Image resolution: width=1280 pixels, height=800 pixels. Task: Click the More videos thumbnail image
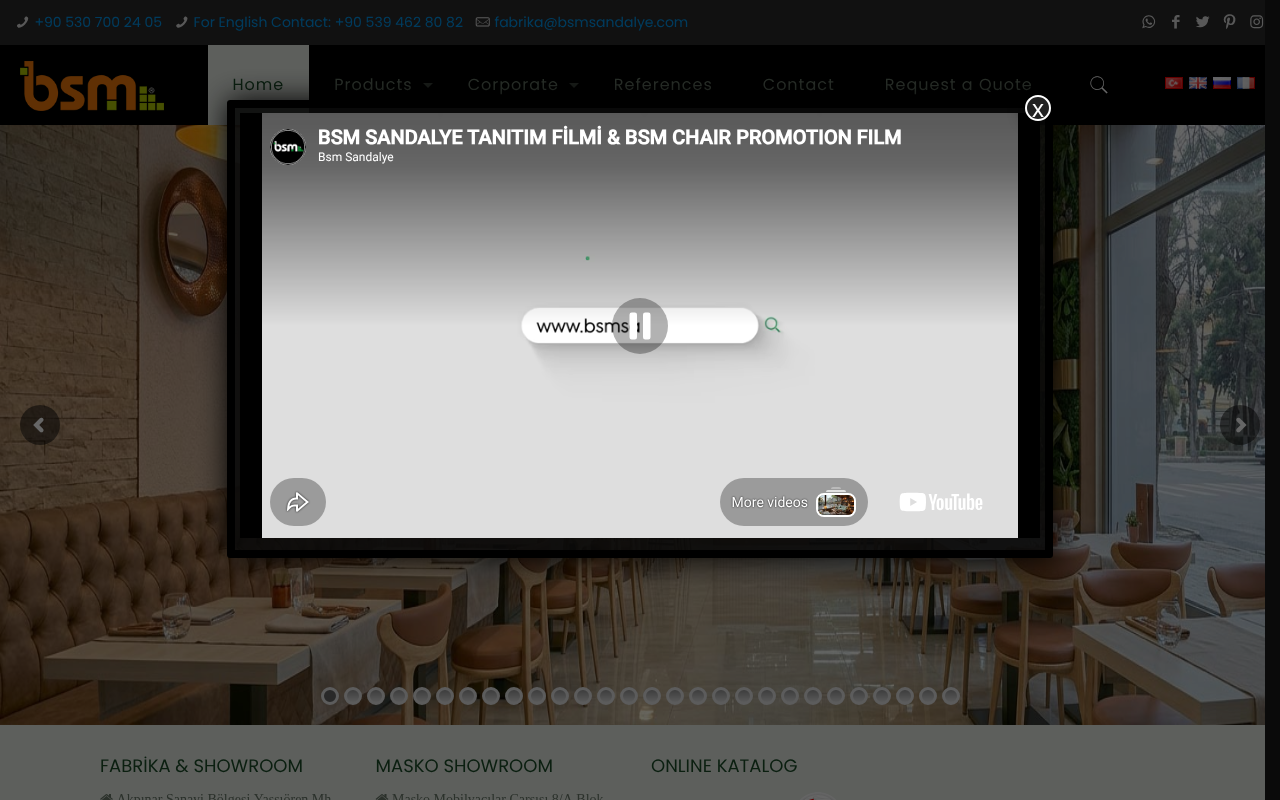point(836,503)
